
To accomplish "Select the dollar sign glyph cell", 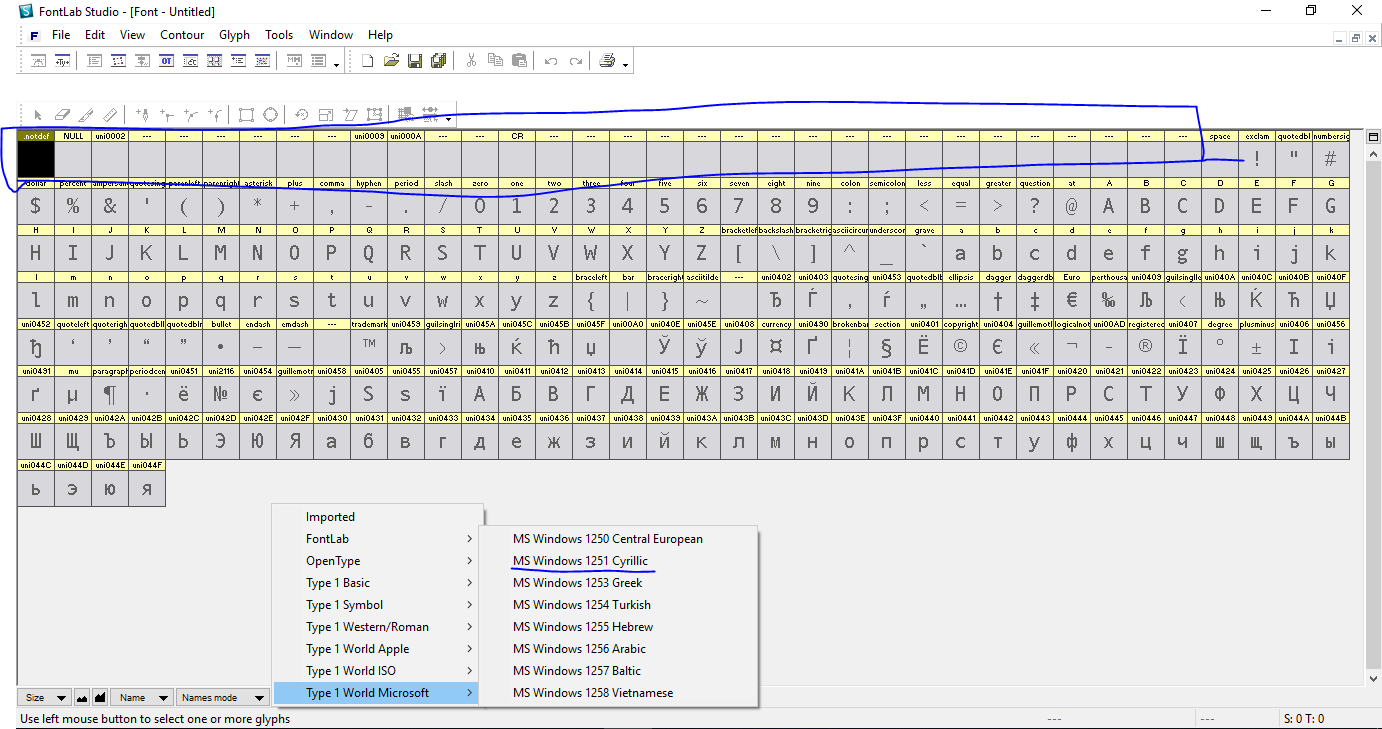I will [x=36, y=201].
